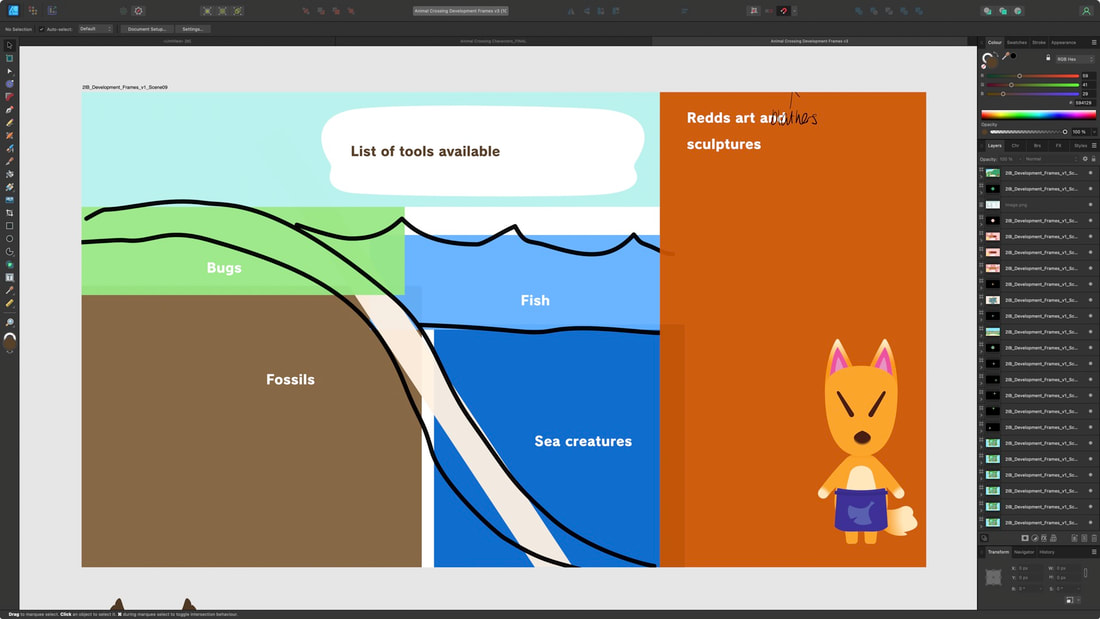
Task: Switch to the Animal Crossing Characters_FINAL document
Action: tap(493, 41)
